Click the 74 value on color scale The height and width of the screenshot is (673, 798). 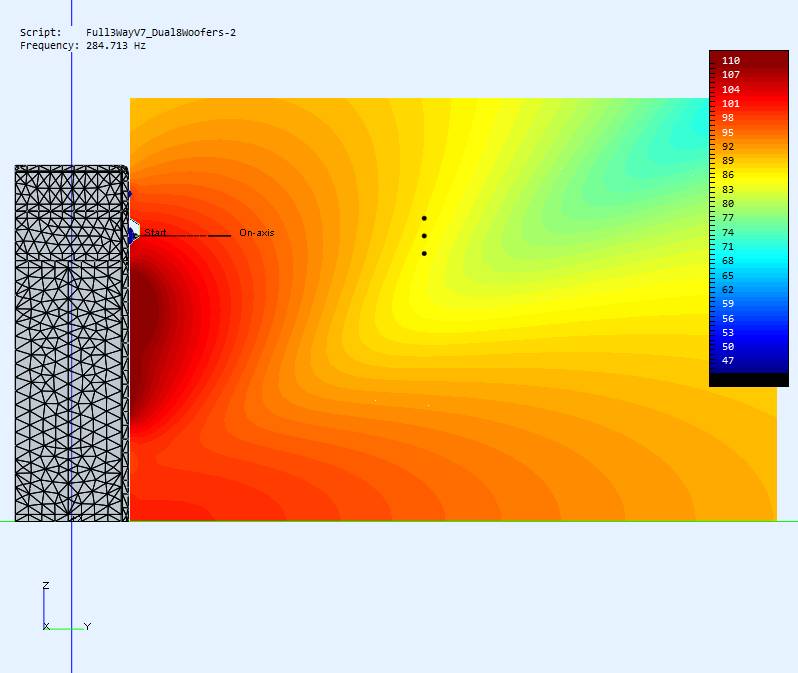(x=728, y=233)
